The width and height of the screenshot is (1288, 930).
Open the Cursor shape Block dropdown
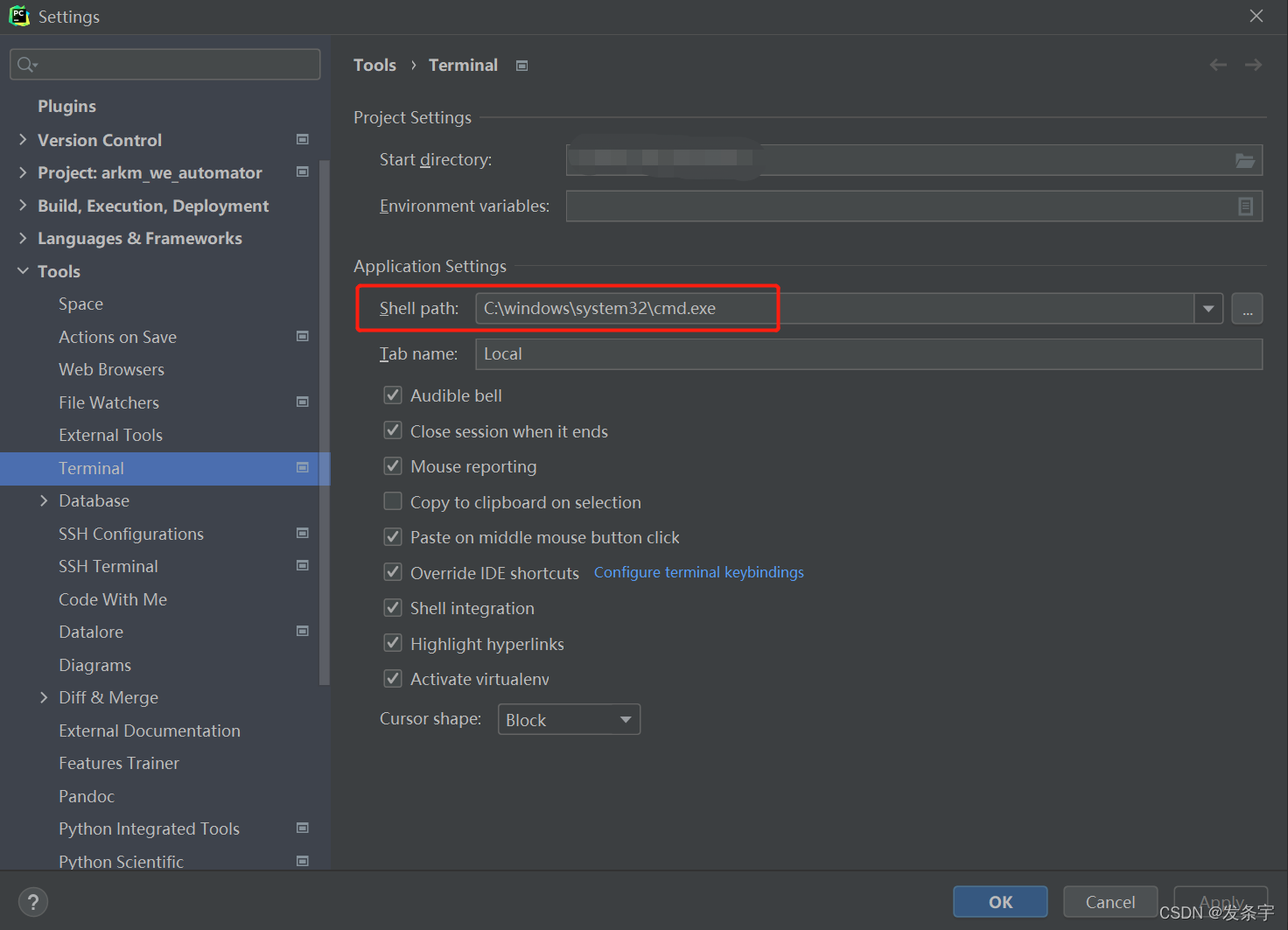click(569, 719)
